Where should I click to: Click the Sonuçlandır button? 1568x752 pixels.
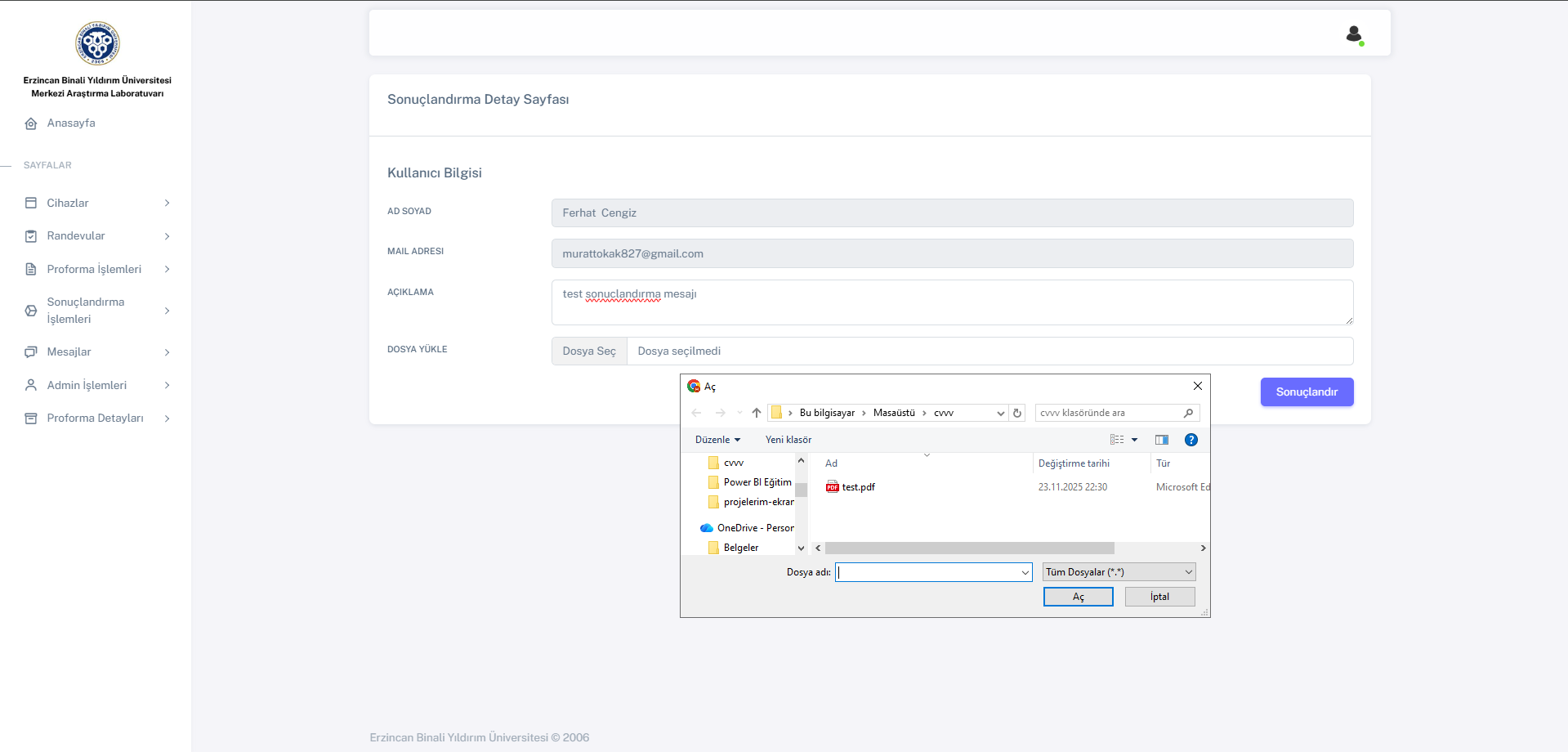1306,392
